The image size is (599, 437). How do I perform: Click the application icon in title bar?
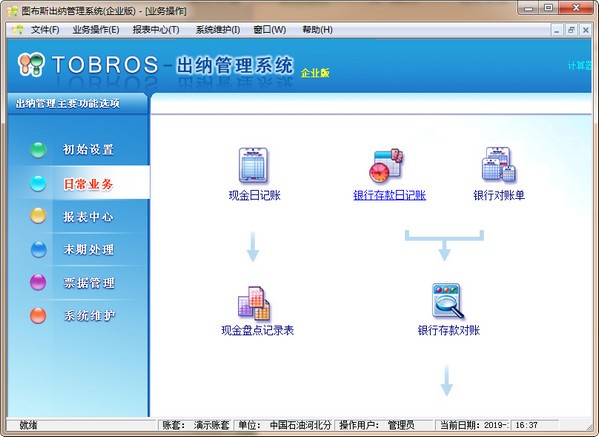[13, 11]
